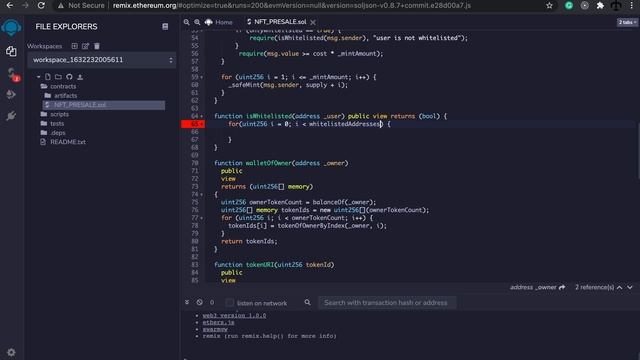Select NFT_PRESALE.sol in file tree
The height and width of the screenshot is (360, 640).
click(x=104, y=105)
